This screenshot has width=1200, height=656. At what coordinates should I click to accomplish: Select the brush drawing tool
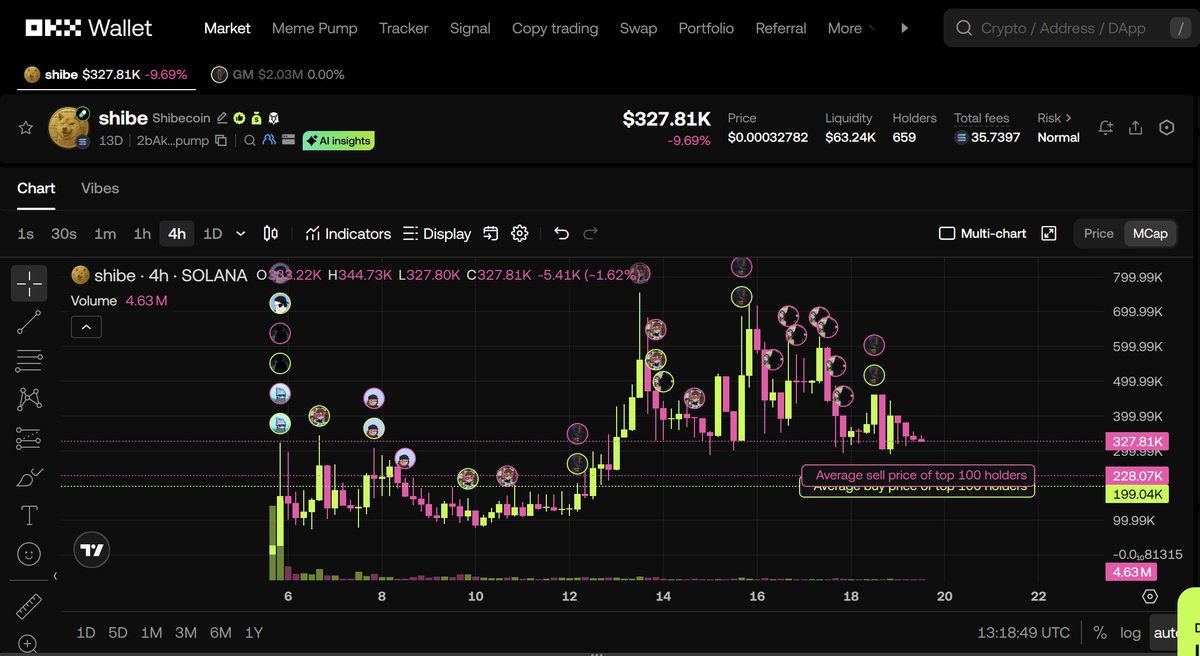pyautogui.click(x=30, y=477)
